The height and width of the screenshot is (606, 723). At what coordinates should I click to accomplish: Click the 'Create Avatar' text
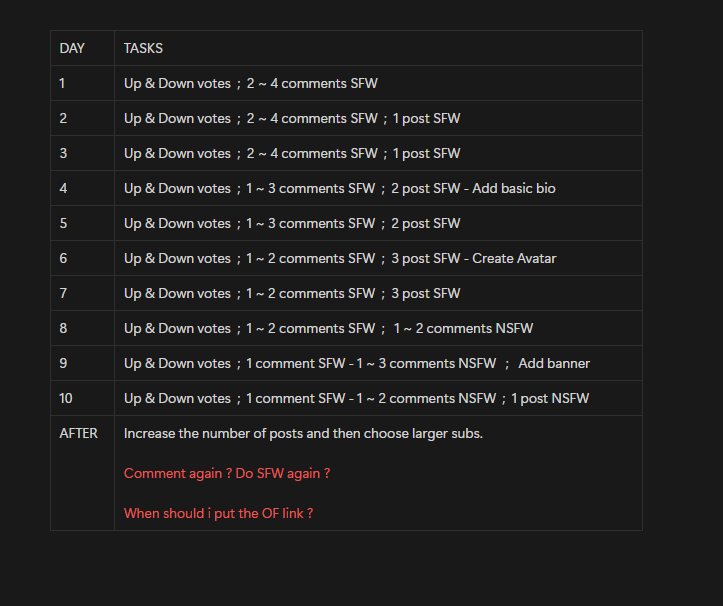point(514,259)
